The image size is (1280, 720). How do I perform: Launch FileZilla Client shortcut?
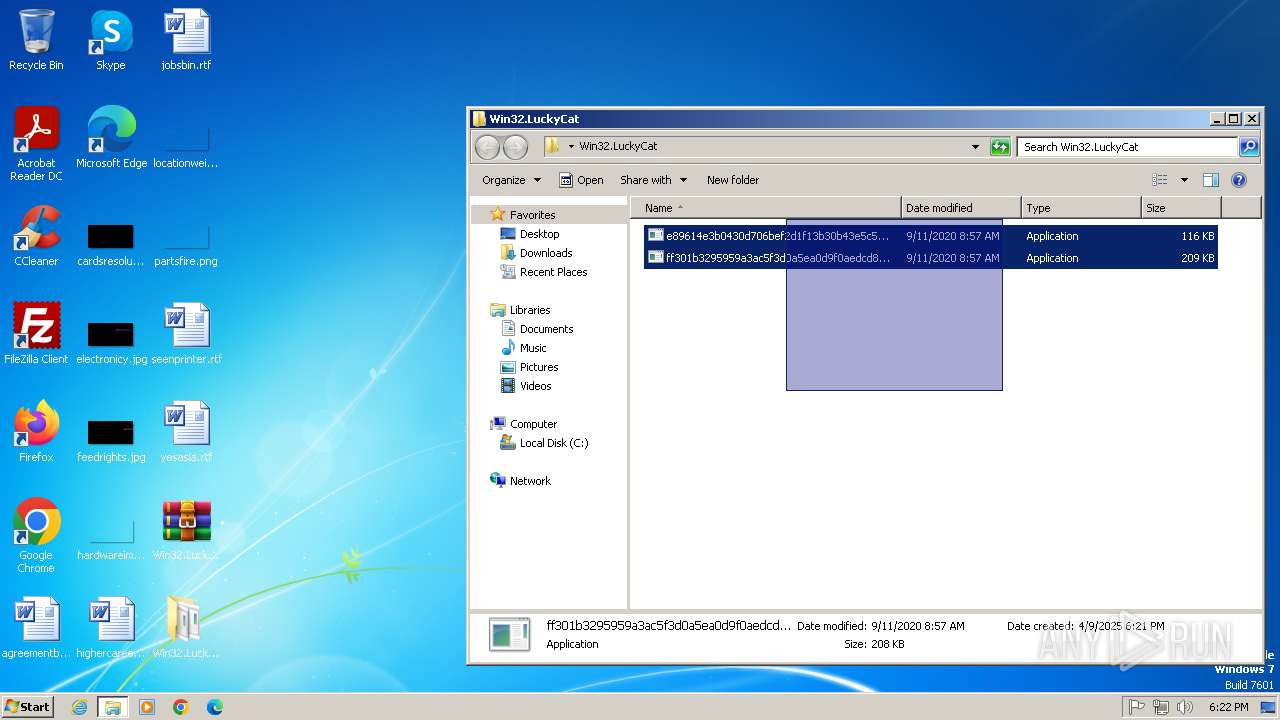click(36, 334)
